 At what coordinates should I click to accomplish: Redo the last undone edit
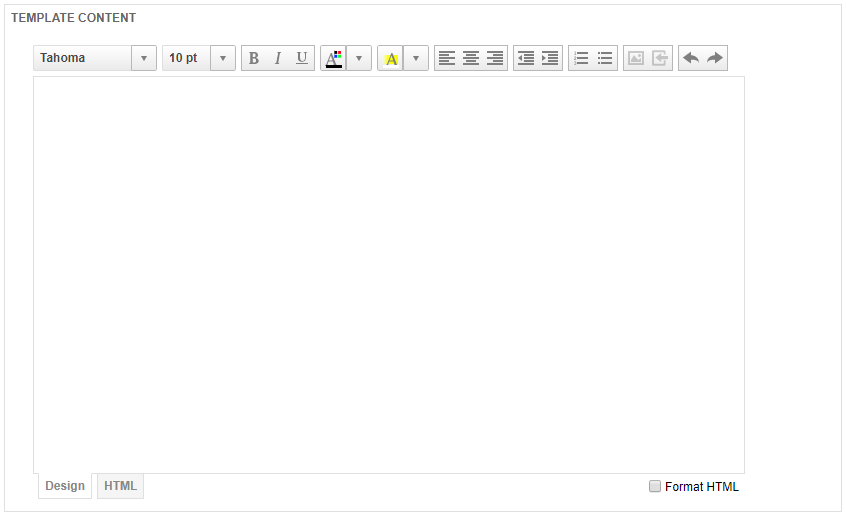715,58
